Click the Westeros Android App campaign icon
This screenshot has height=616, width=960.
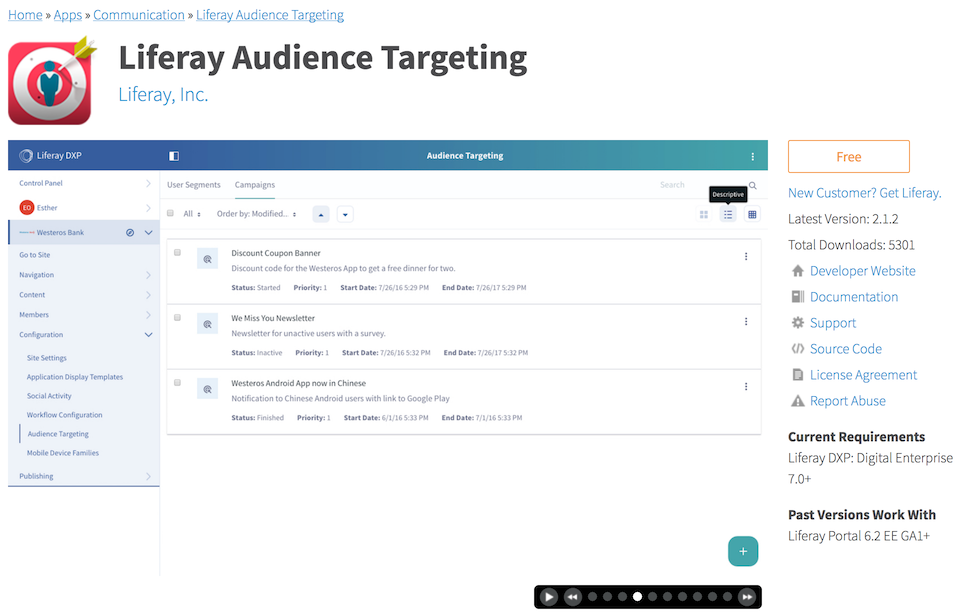208,389
